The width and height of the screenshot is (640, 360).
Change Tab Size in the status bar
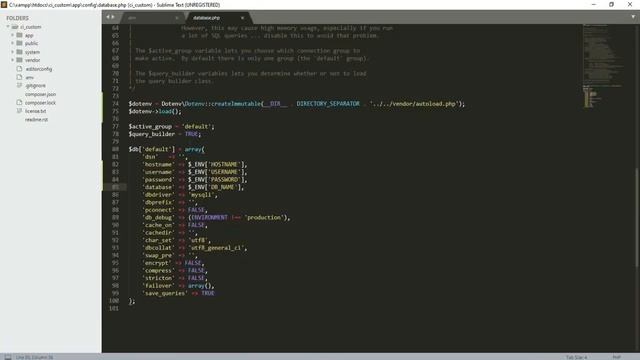click(x=576, y=357)
